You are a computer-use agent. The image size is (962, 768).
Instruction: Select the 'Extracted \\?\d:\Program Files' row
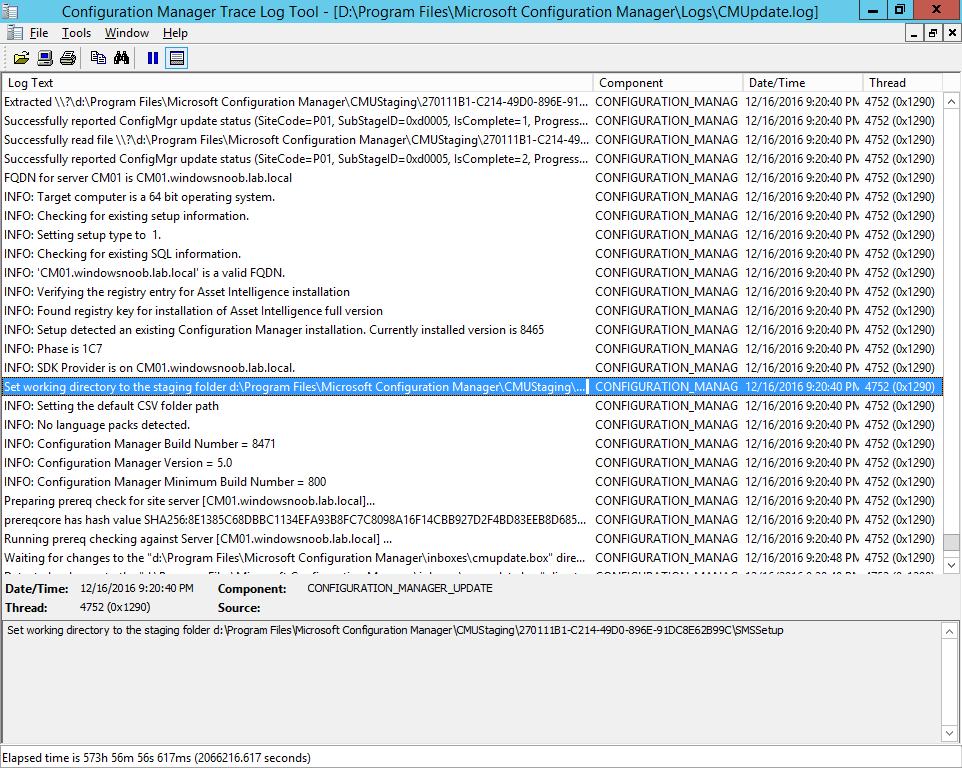click(472, 102)
